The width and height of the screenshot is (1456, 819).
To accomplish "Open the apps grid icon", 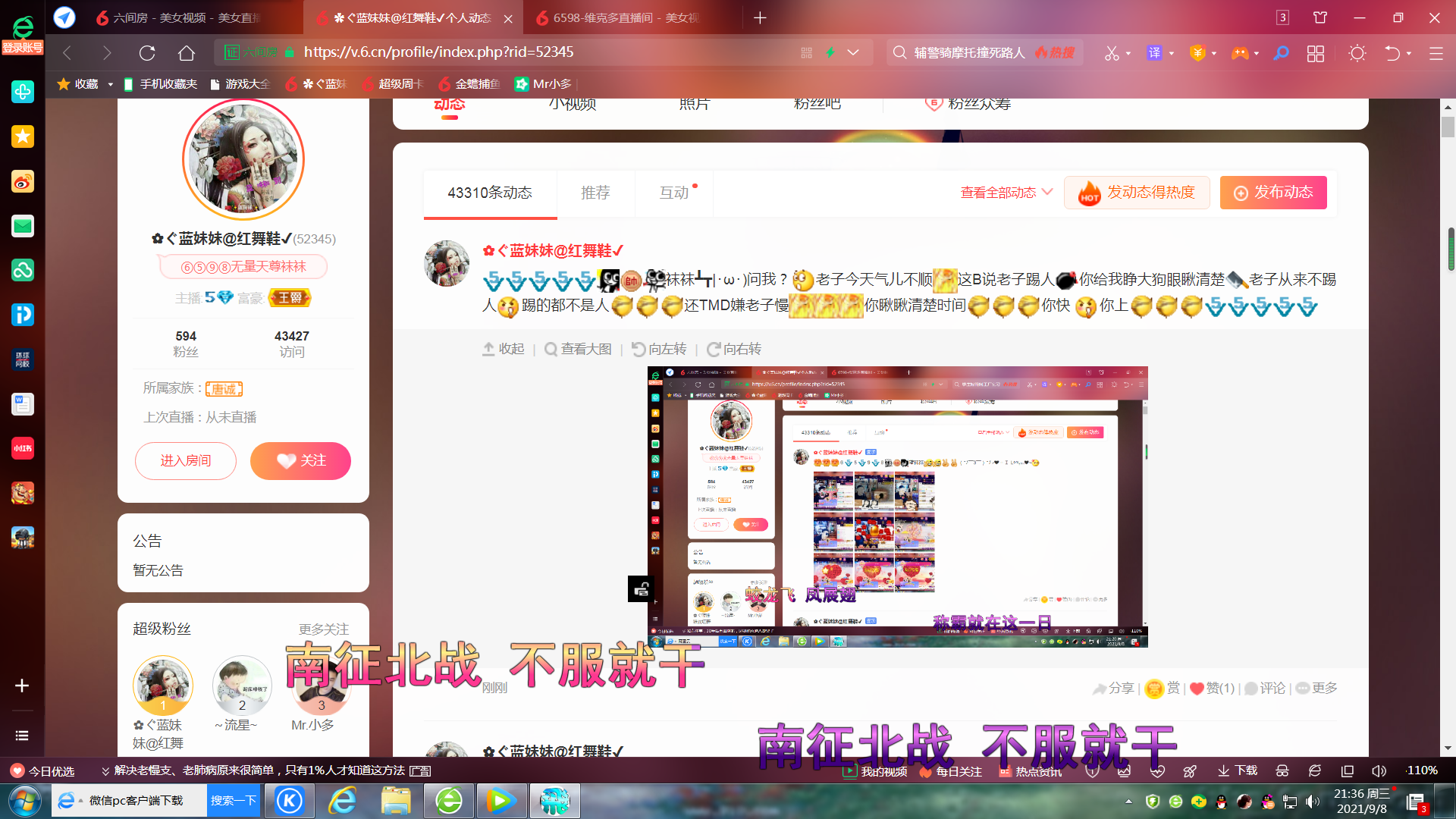I will (x=1316, y=53).
